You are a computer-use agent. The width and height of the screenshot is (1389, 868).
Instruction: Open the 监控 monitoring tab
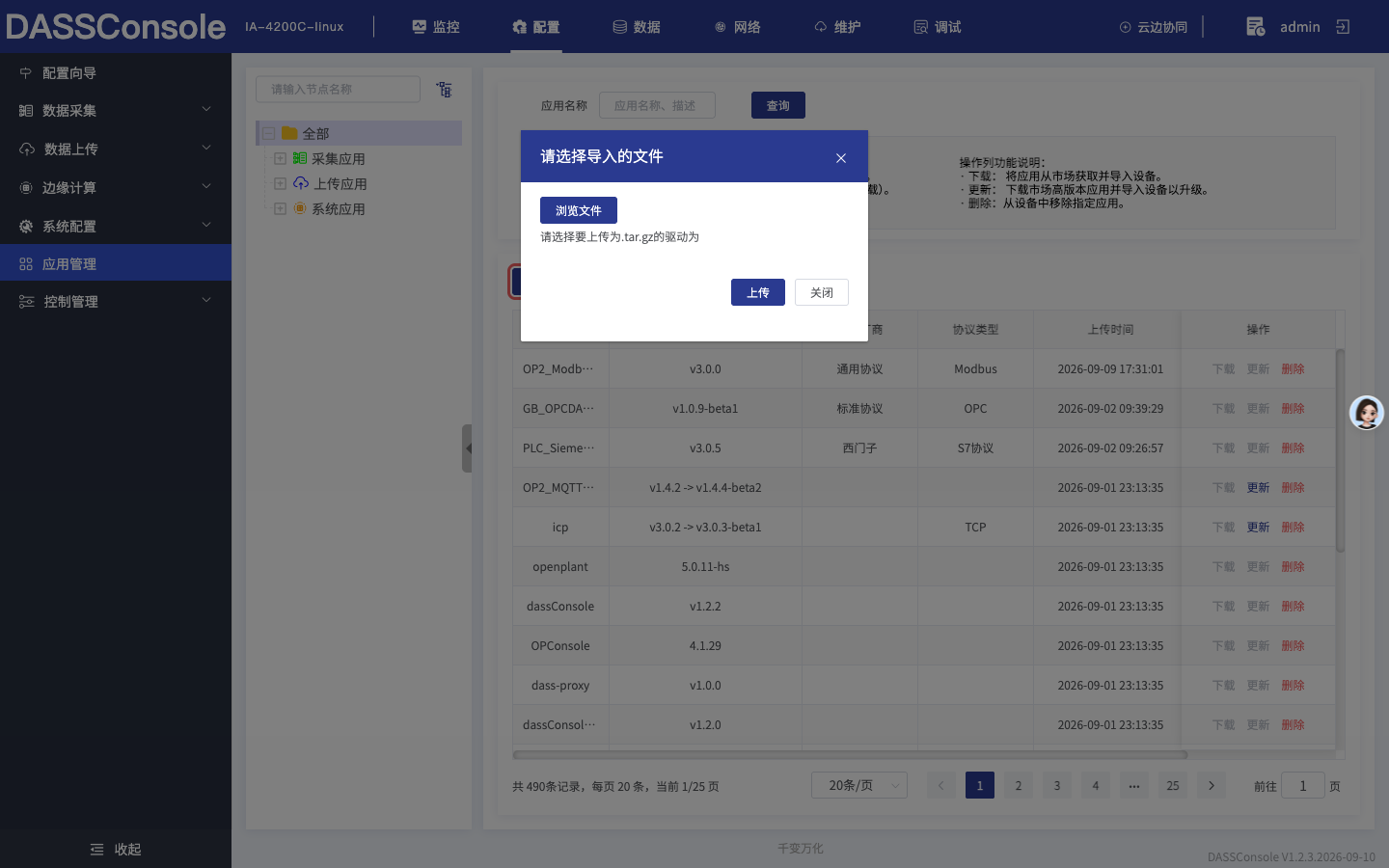tap(436, 27)
